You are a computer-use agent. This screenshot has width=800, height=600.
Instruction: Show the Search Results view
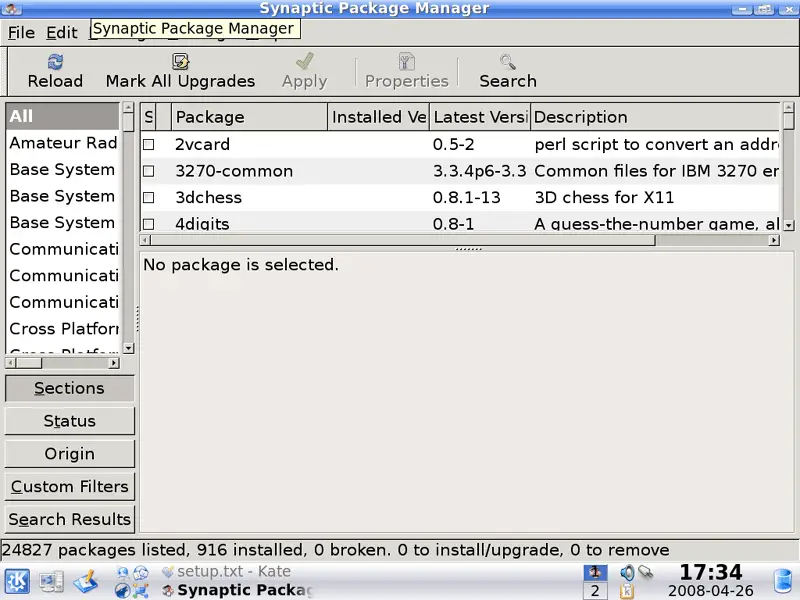point(69,519)
